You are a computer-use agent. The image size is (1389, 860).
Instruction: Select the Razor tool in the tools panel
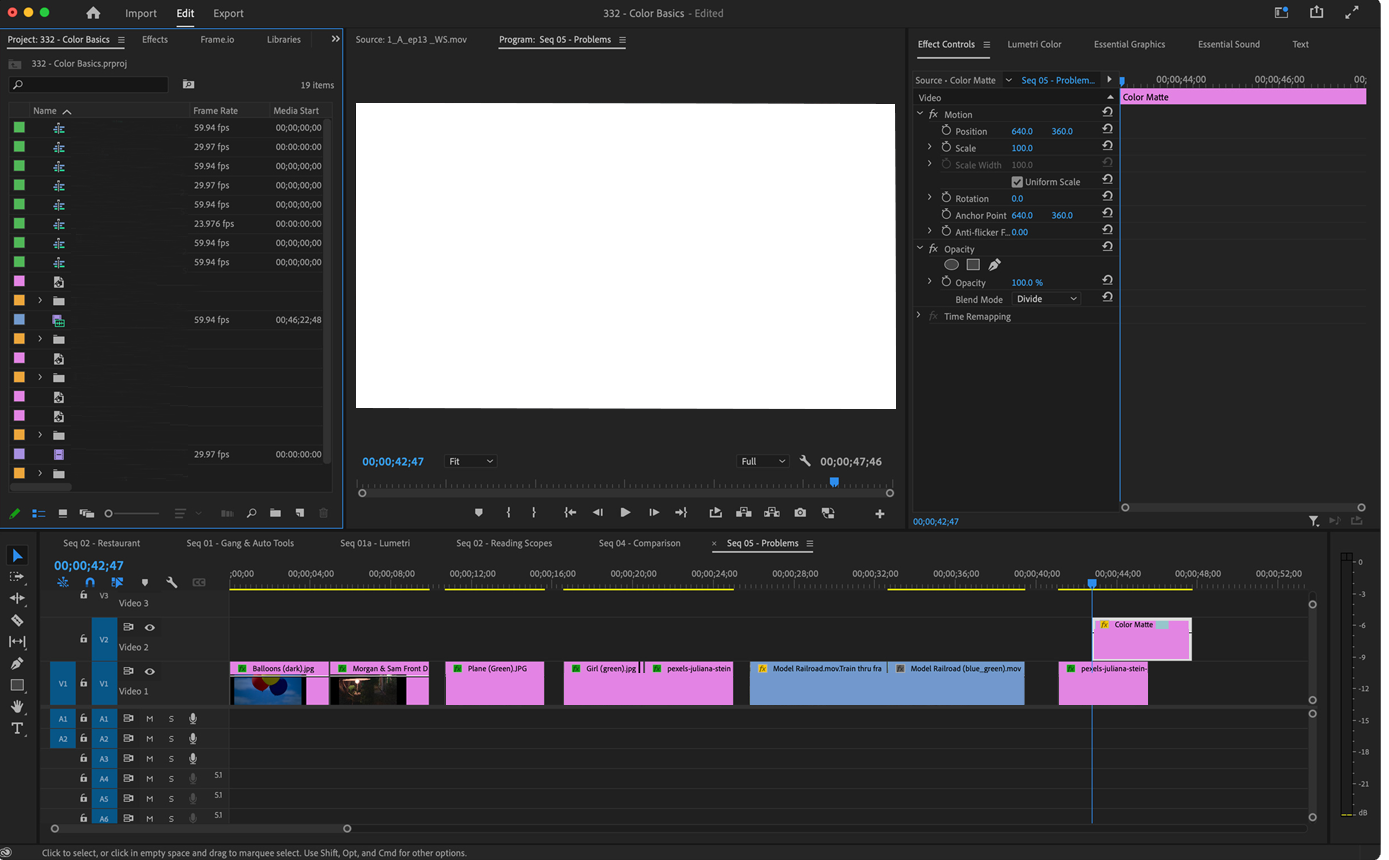(17, 620)
